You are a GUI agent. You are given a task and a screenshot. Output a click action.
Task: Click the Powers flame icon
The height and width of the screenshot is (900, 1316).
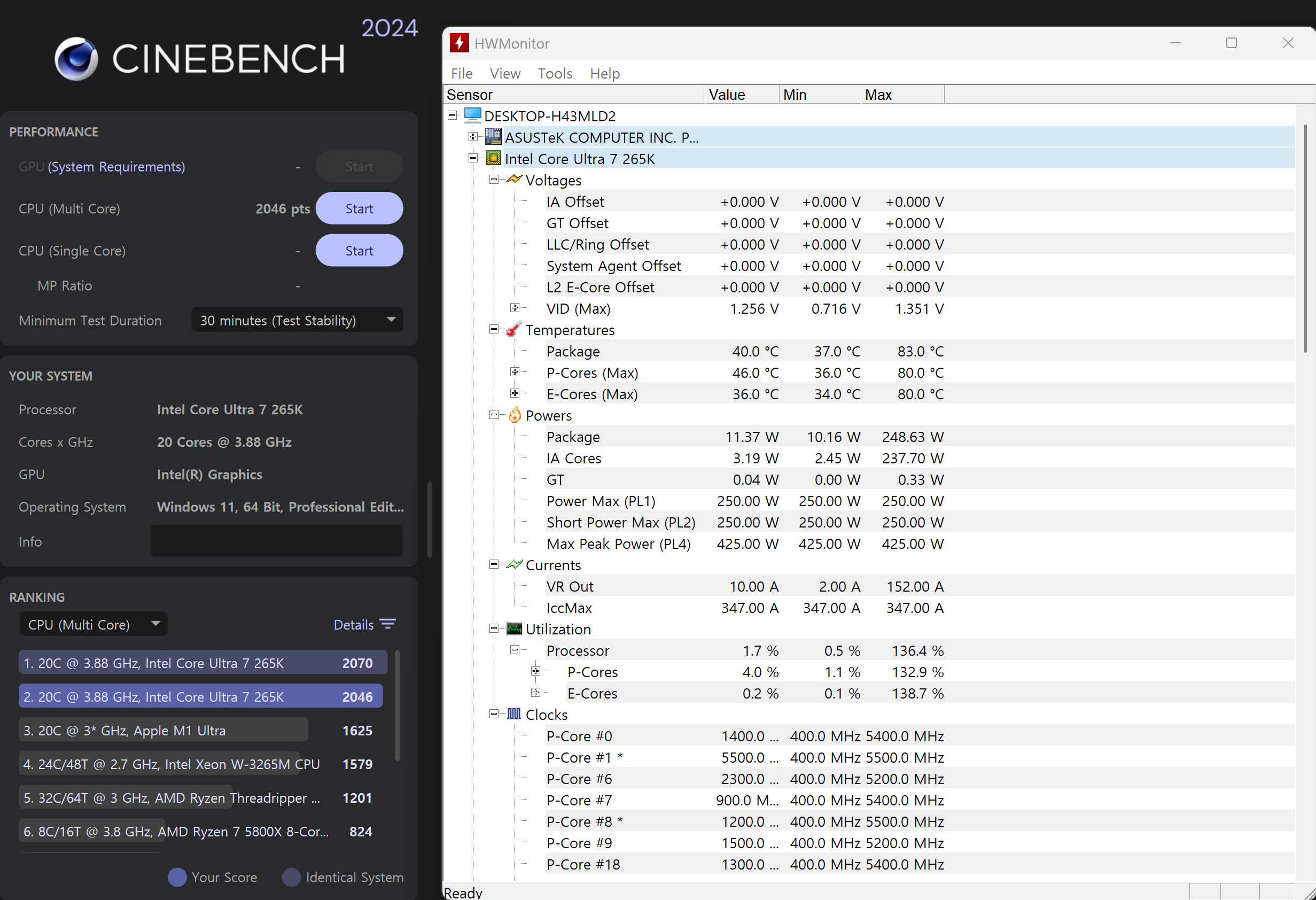[x=514, y=415]
